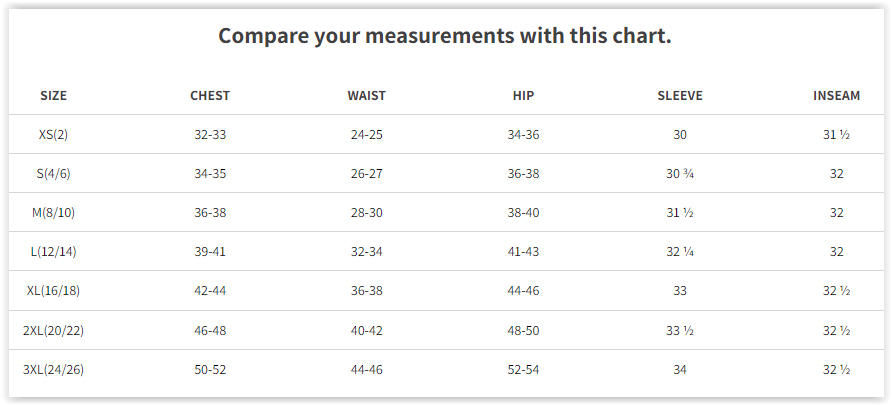892x405 pixels.
Task: Click the chart heading text
Action: pyautogui.click(x=445, y=36)
